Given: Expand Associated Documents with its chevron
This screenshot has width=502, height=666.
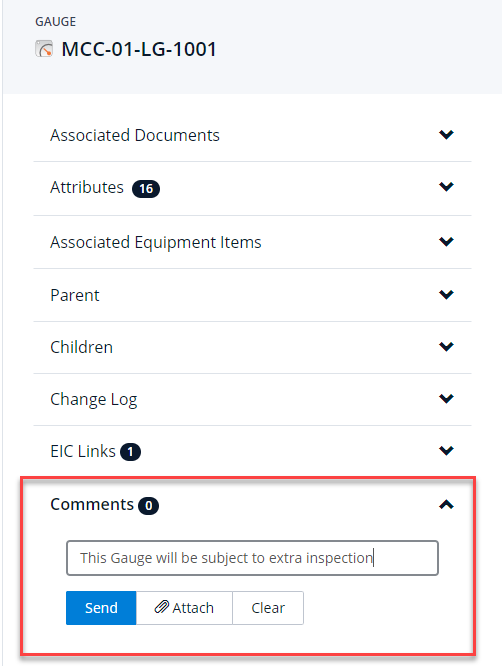Looking at the screenshot, I should [446, 135].
